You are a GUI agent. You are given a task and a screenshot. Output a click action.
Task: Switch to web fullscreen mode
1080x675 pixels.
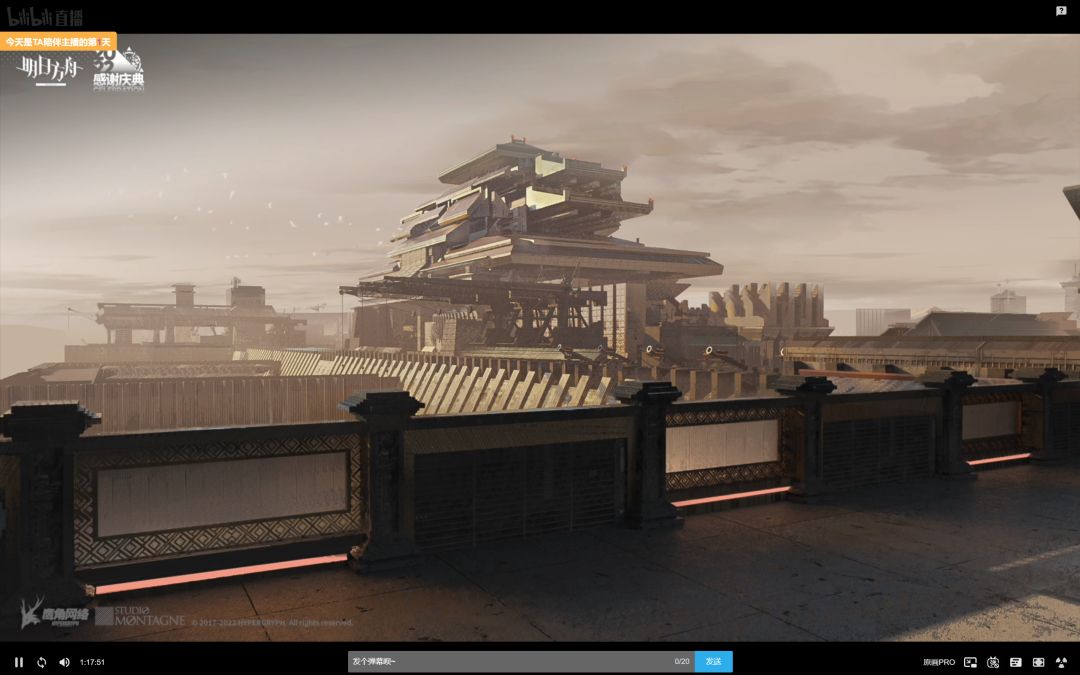pos(1038,662)
